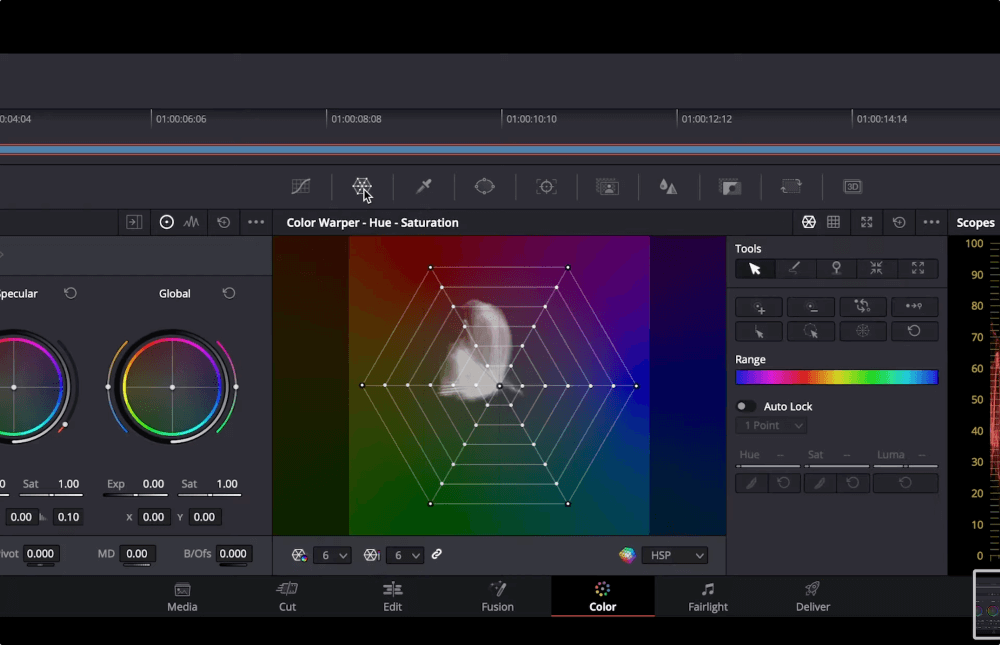Toggle the Auto Lock switch

pos(746,406)
